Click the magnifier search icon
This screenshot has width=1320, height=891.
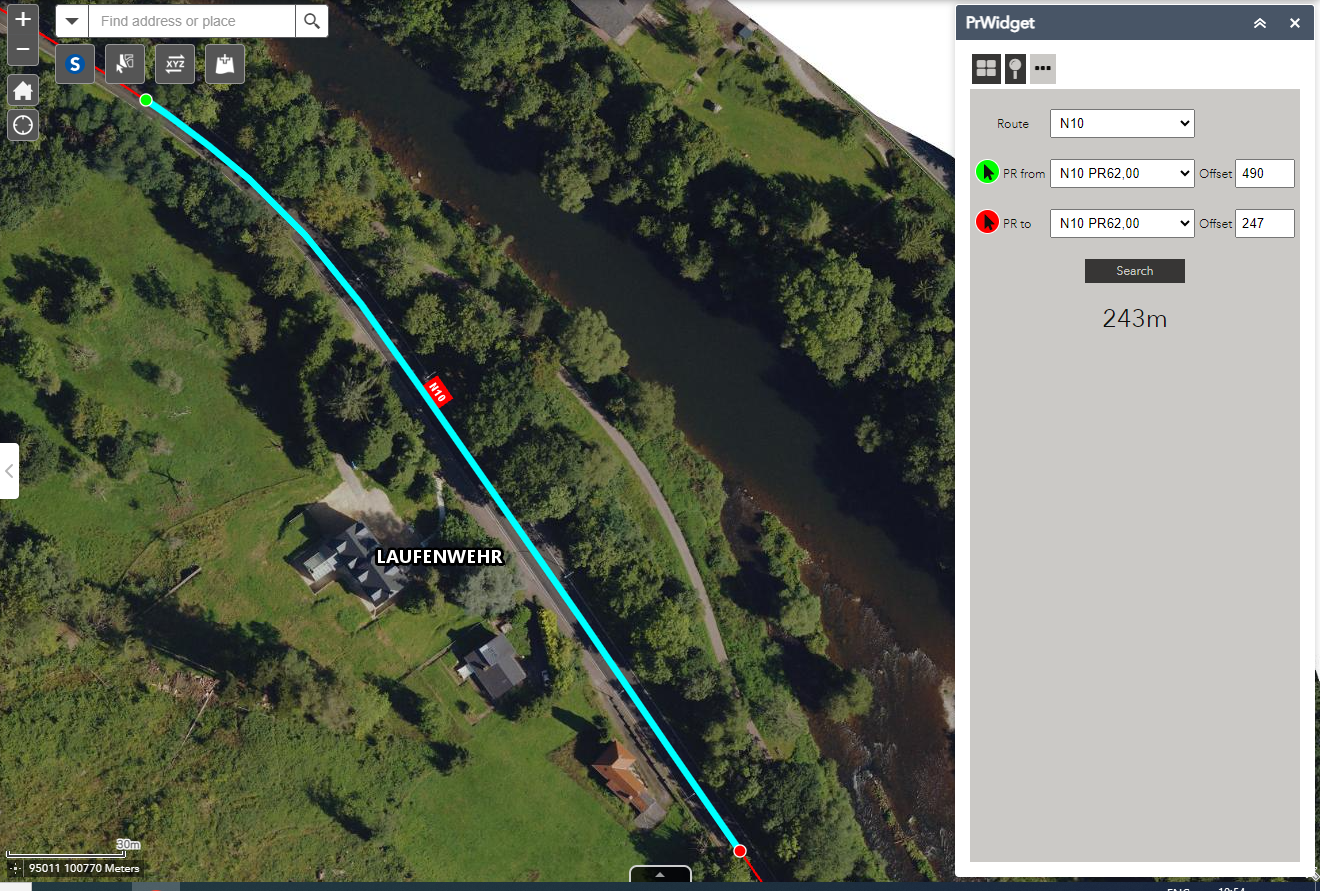(312, 21)
